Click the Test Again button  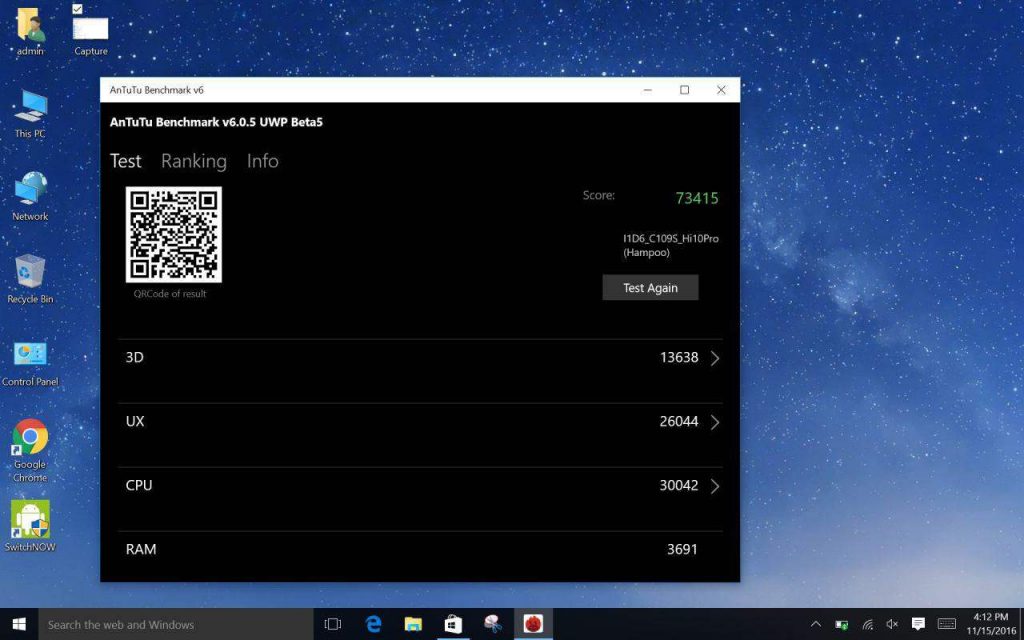click(650, 287)
